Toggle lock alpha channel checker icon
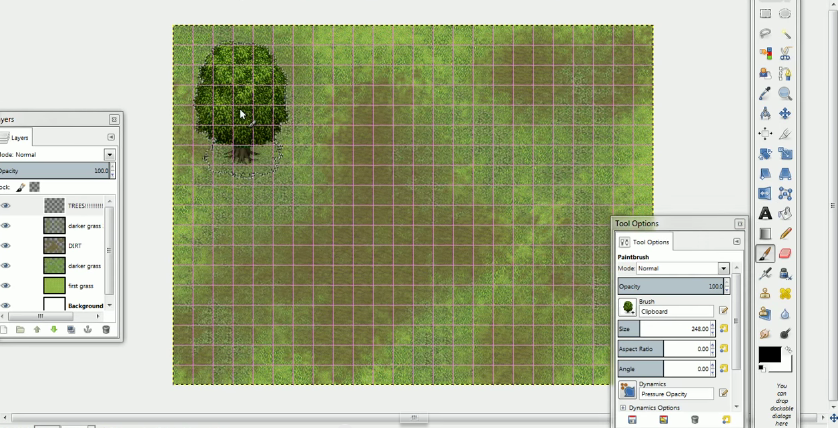The height and width of the screenshot is (428, 838). click(x=34, y=187)
